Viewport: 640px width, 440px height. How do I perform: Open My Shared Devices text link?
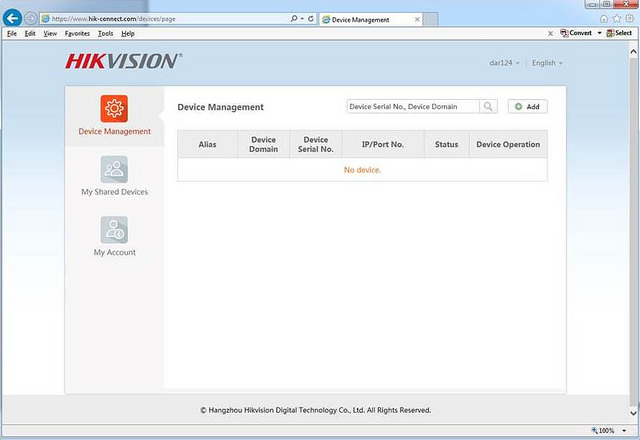pyautogui.click(x=115, y=192)
